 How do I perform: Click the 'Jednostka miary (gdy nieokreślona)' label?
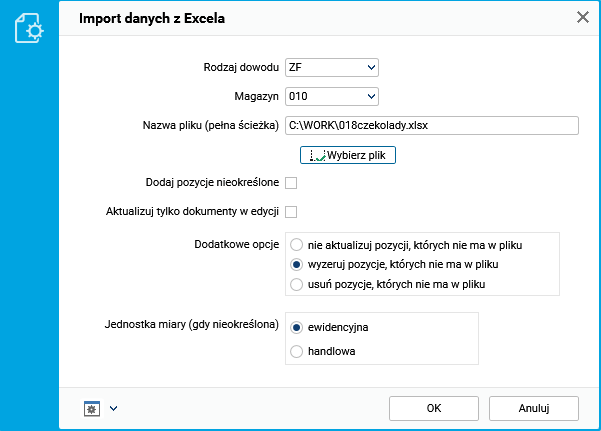coord(190,325)
